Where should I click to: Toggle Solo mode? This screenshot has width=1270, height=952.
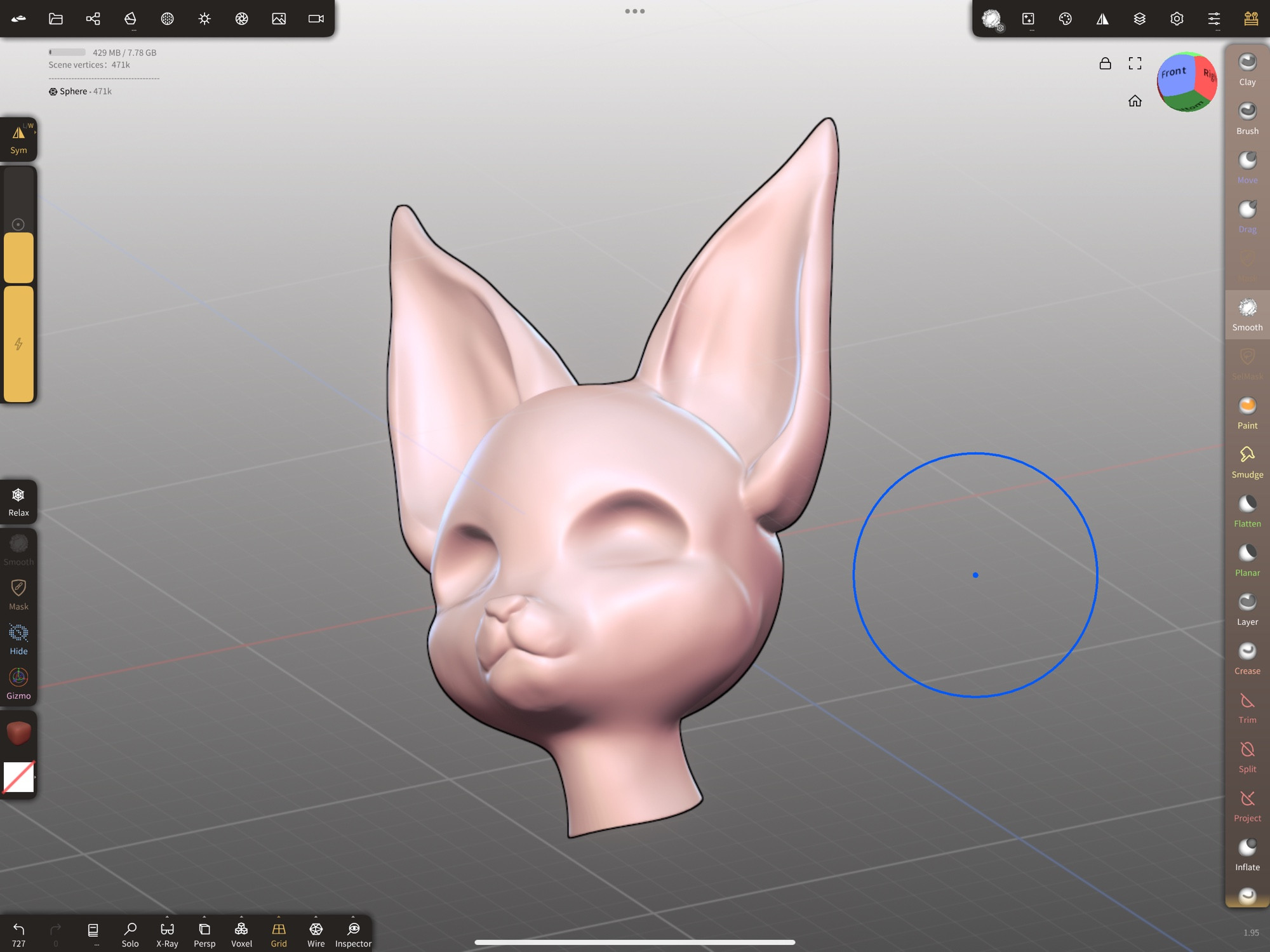coord(130,934)
